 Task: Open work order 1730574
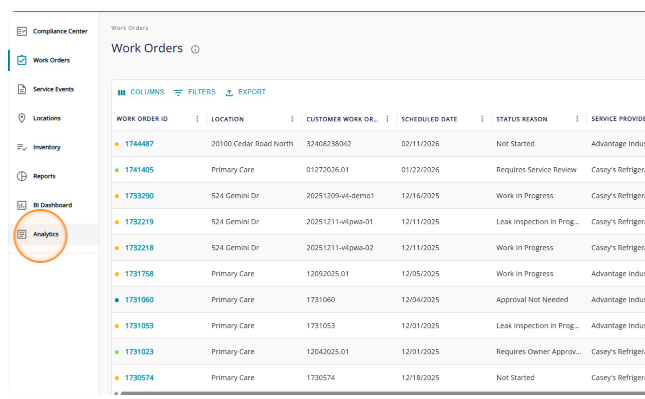tap(139, 378)
